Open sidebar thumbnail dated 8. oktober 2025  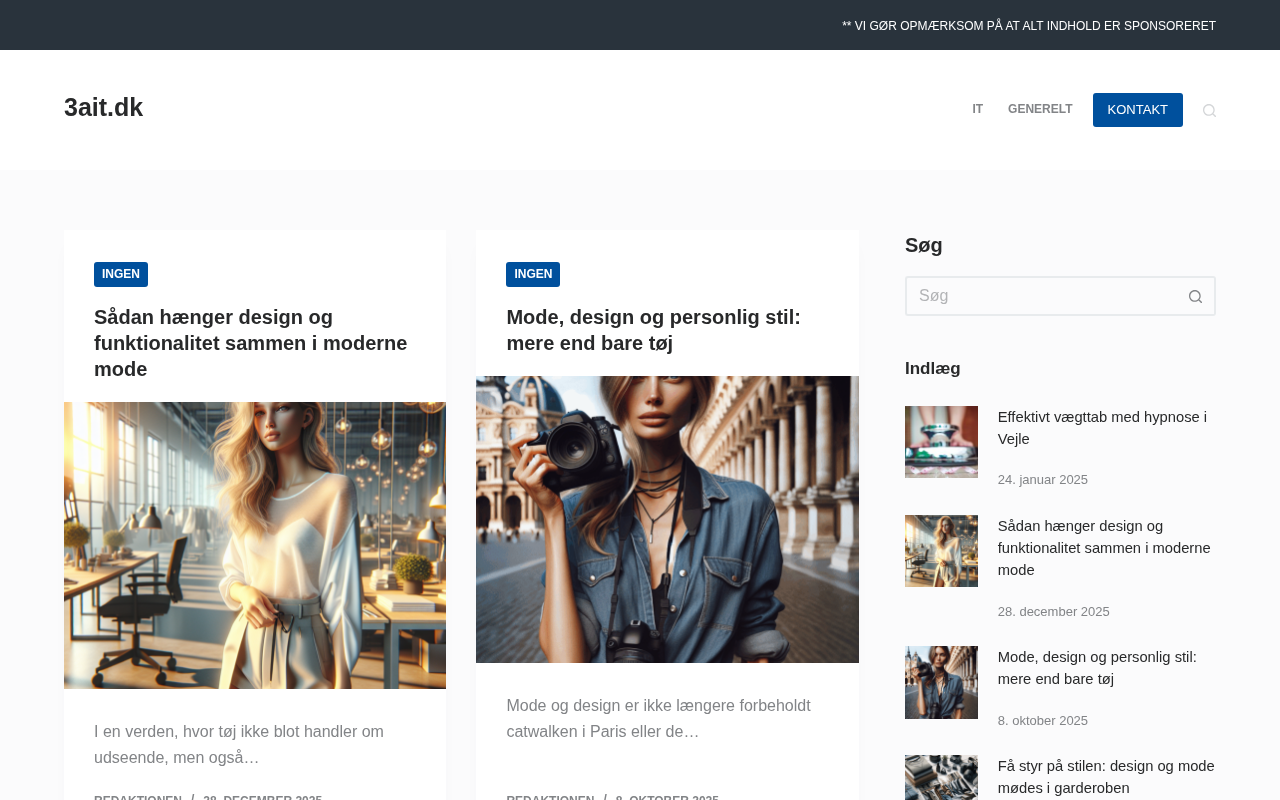click(x=941, y=682)
